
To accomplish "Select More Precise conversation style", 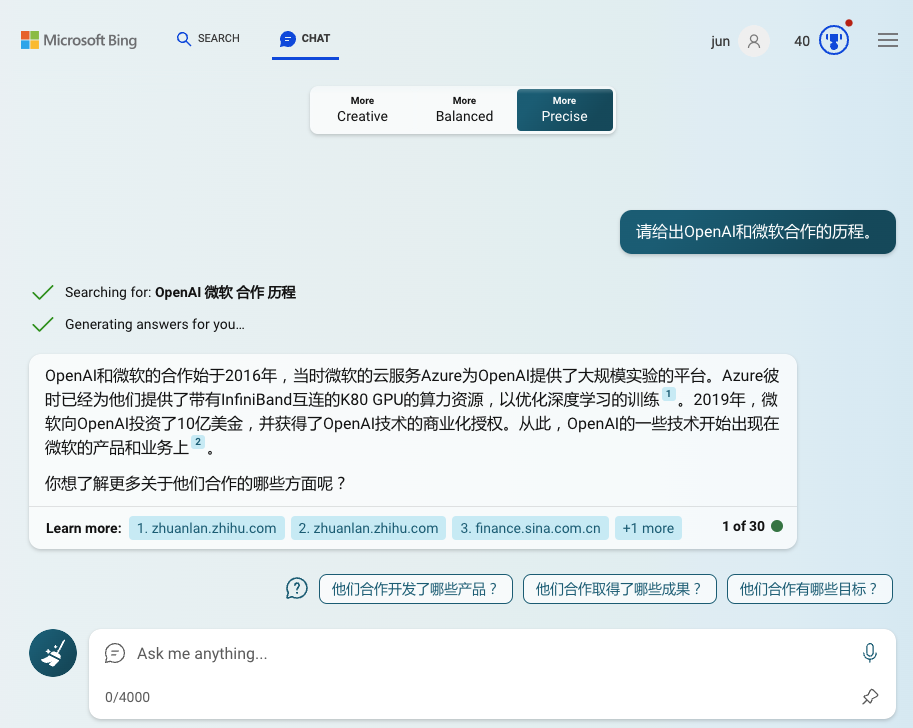I will tap(564, 110).
